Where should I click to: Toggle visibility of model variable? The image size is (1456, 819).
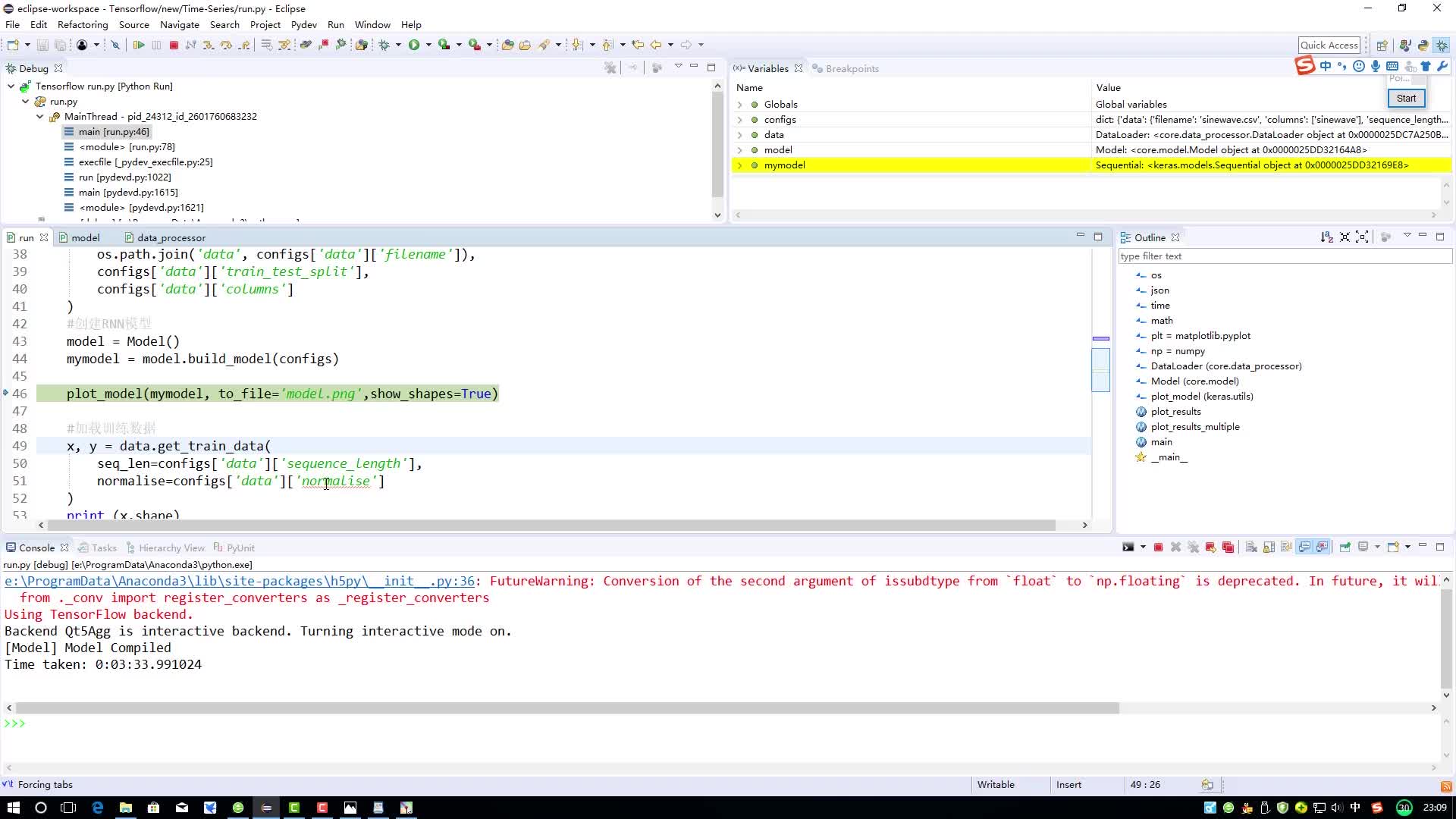click(741, 149)
